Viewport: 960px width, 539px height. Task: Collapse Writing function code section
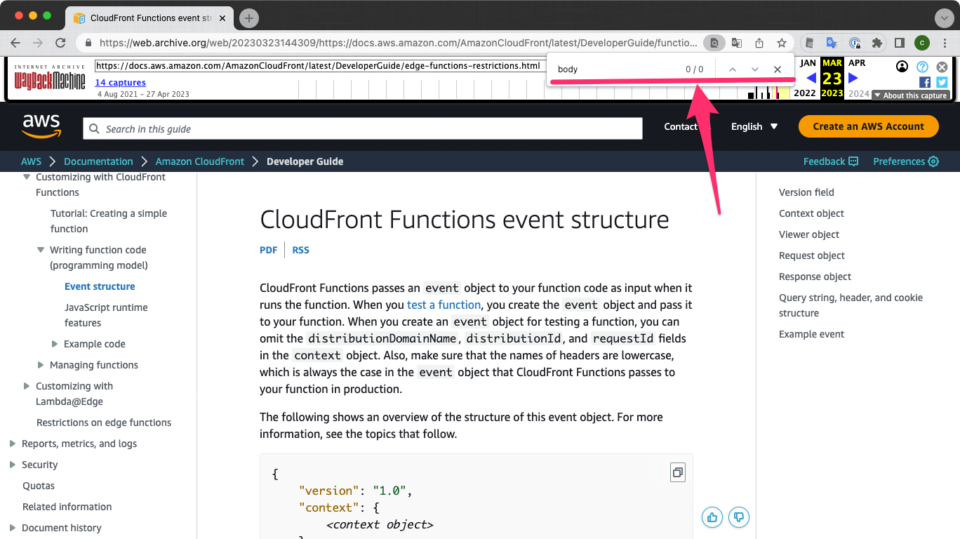[40, 250]
